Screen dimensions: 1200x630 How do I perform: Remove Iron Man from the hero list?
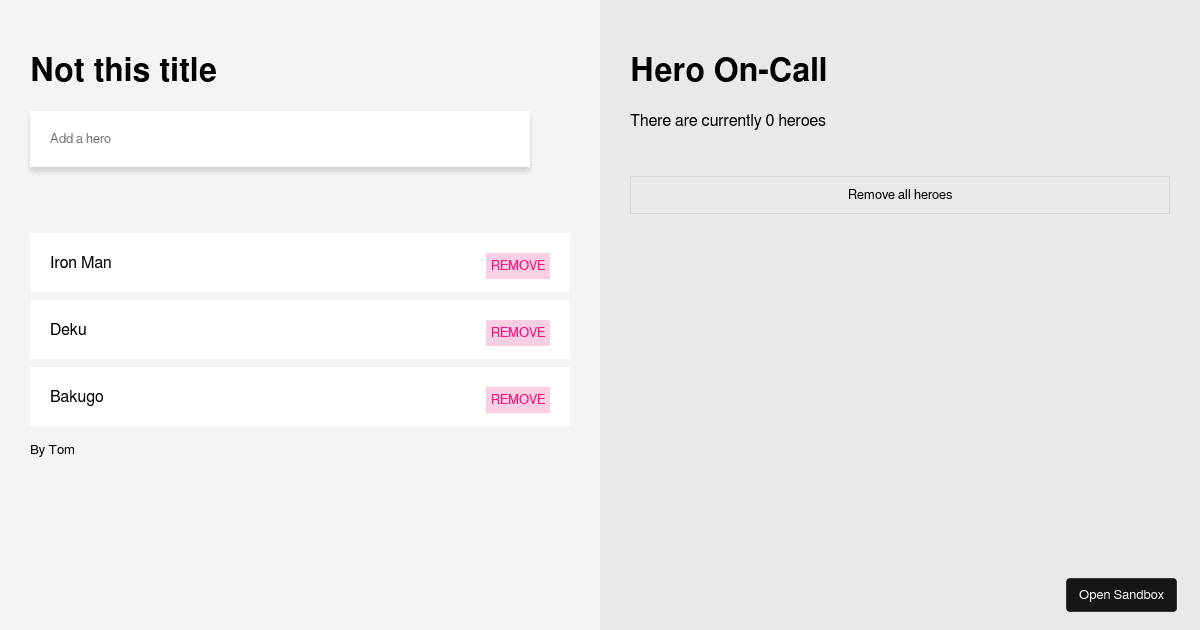[518, 266]
